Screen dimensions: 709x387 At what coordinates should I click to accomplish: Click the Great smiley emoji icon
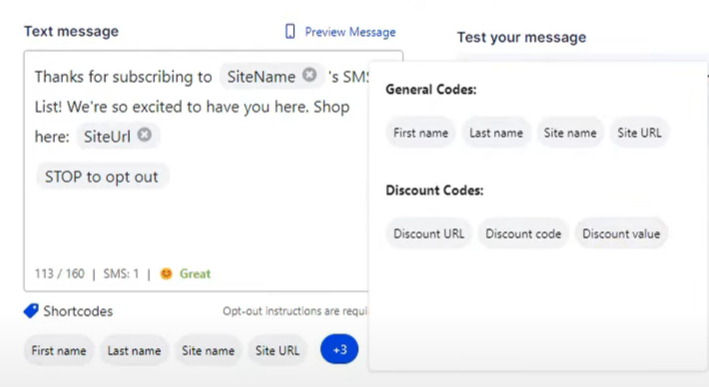[x=166, y=274]
